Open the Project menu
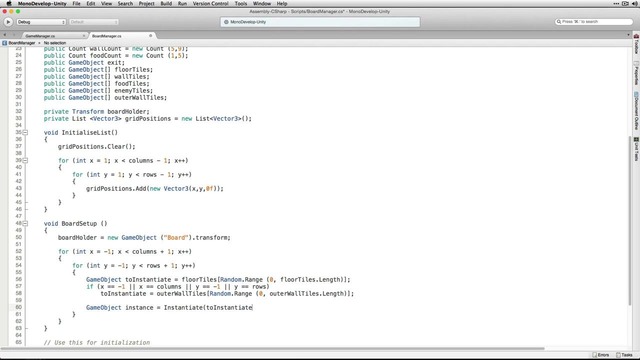 point(147,3)
